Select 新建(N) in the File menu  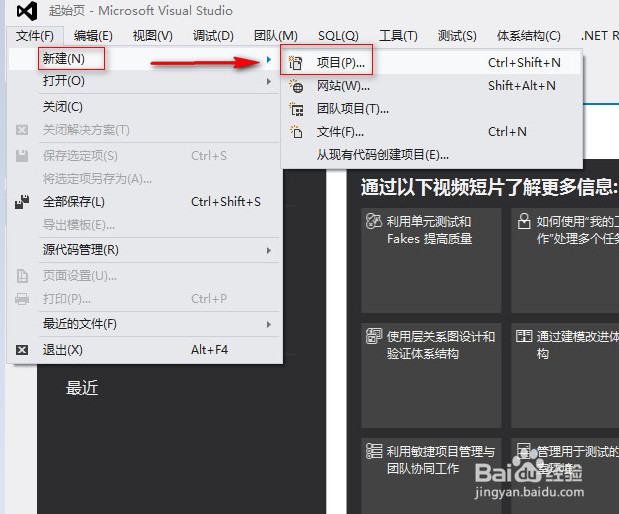click(144, 59)
